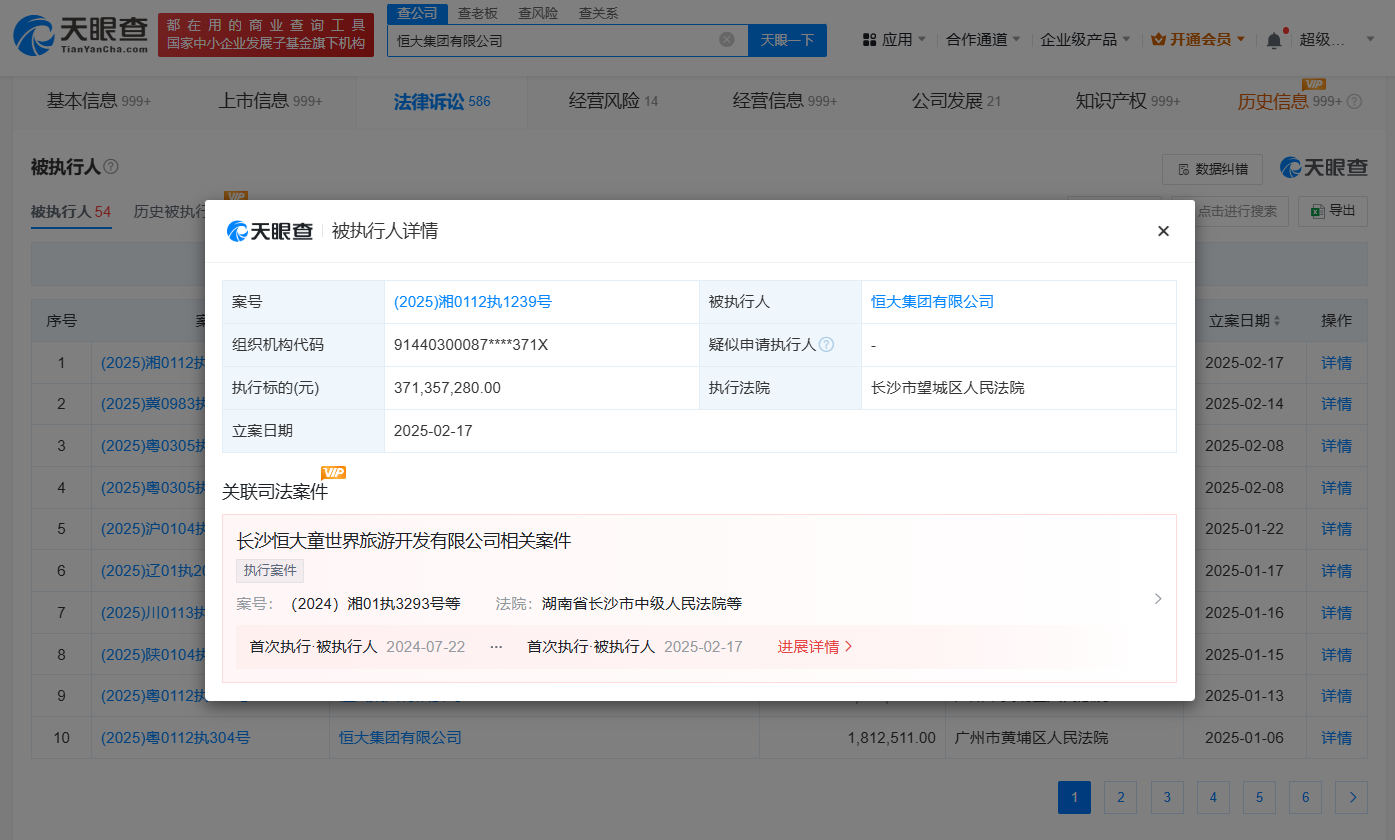Click 进展详情 link in related case

click(815, 647)
